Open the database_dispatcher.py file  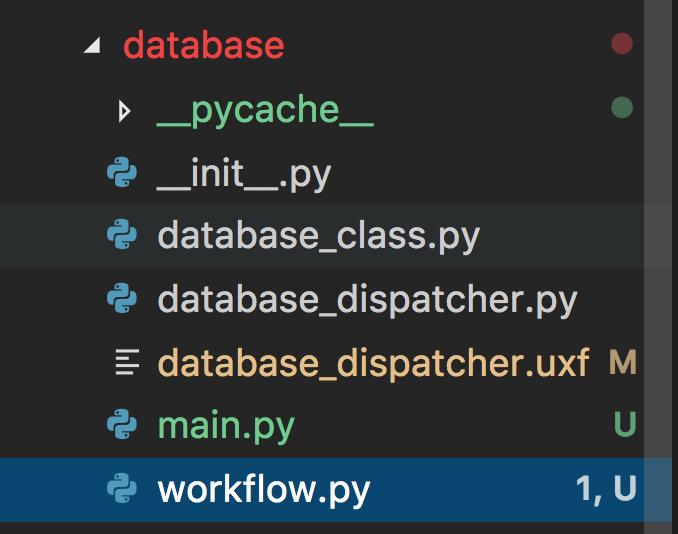click(x=367, y=300)
